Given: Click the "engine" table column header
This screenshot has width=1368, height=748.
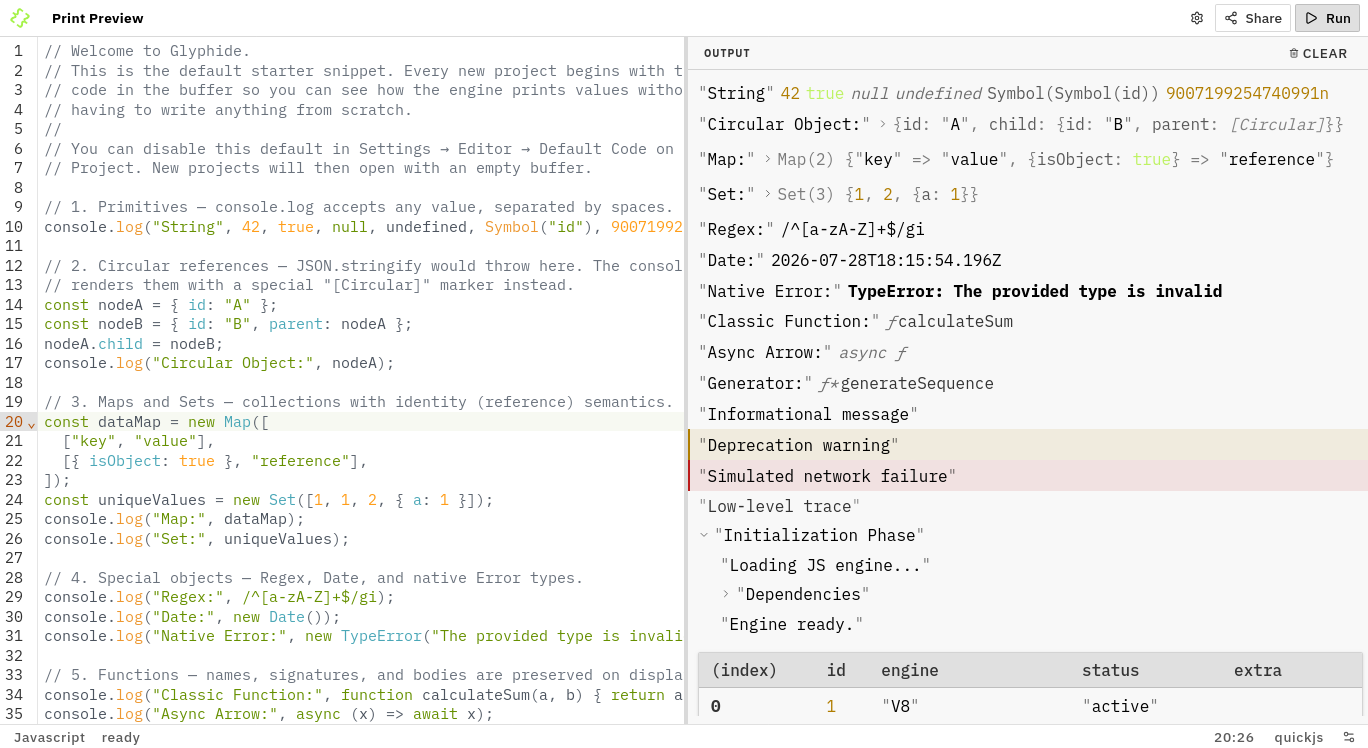Looking at the screenshot, I should pos(910,670).
